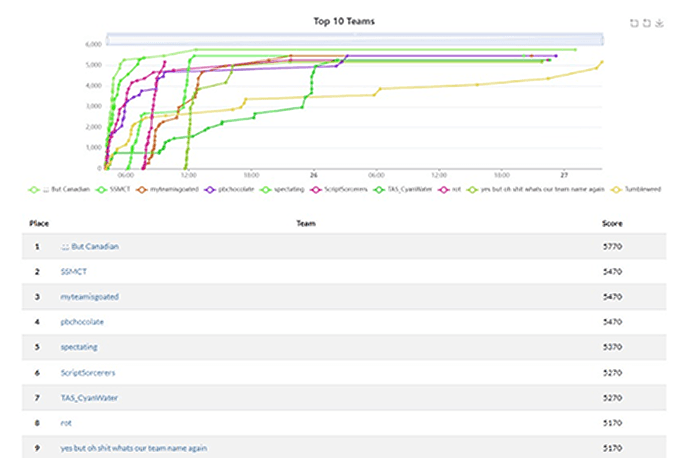Open rot team link in table
This screenshot has height=458, width=674.
tap(66, 423)
